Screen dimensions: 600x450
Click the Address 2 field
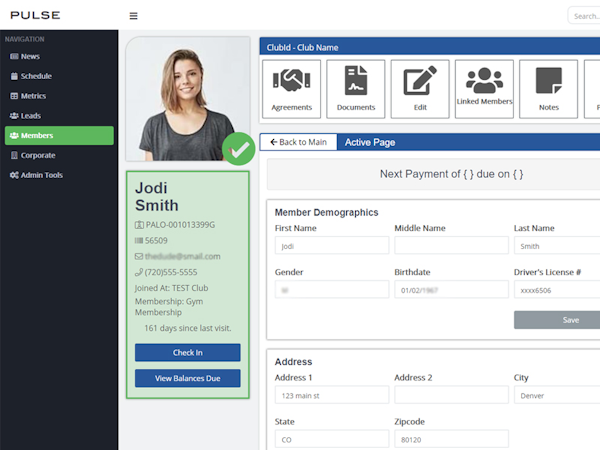point(452,395)
